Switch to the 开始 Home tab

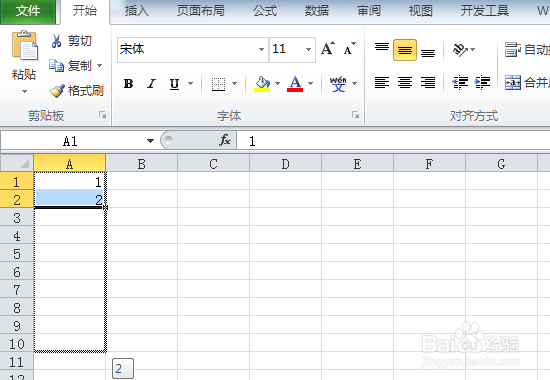pyautogui.click(x=85, y=11)
